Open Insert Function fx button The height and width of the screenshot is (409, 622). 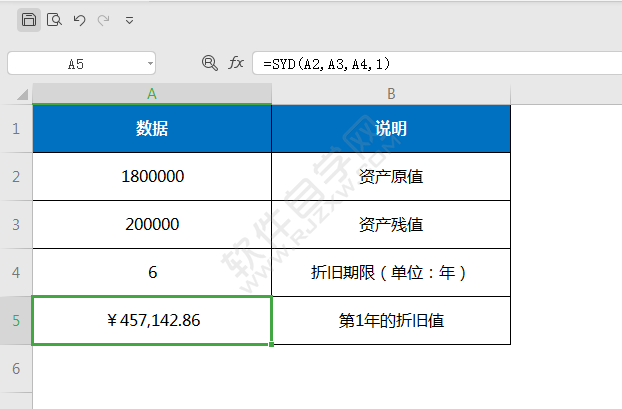(x=236, y=63)
